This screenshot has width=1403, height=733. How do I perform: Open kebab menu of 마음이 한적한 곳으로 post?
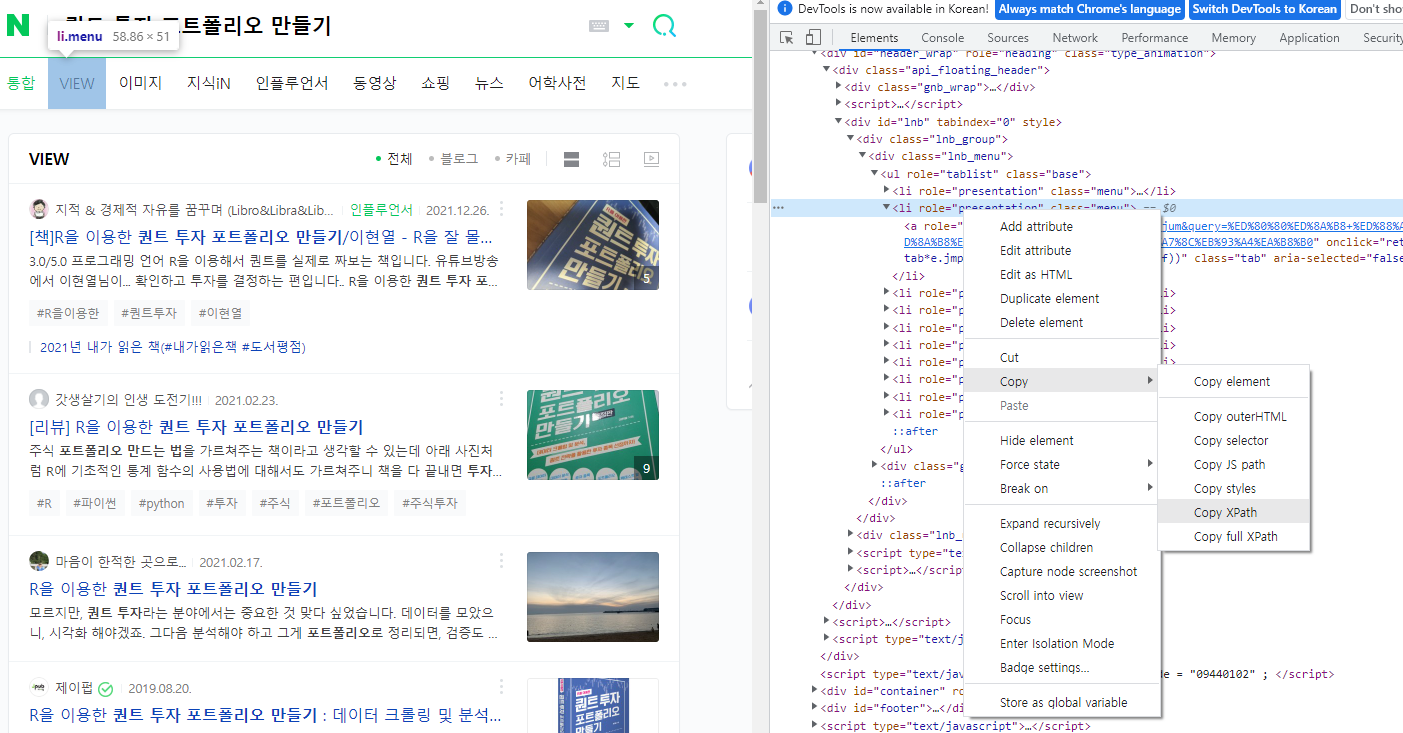(502, 562)
